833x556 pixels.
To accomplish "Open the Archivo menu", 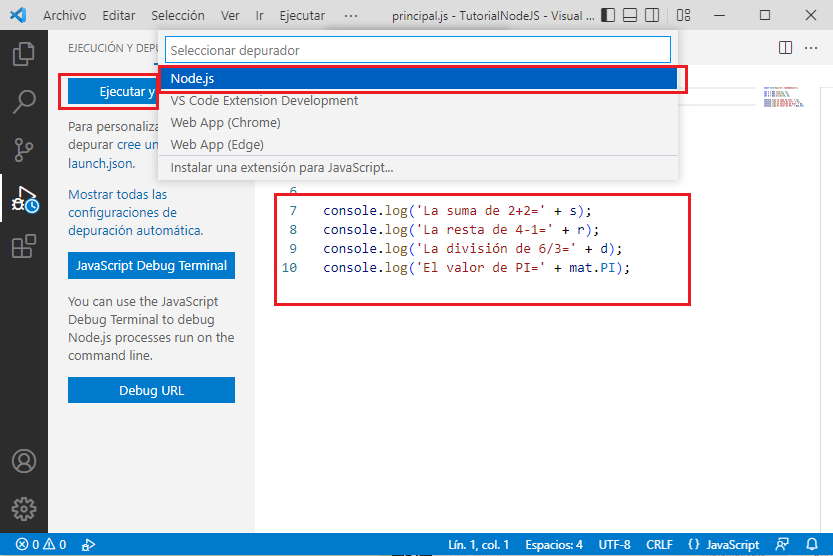I will click(65, 15).
